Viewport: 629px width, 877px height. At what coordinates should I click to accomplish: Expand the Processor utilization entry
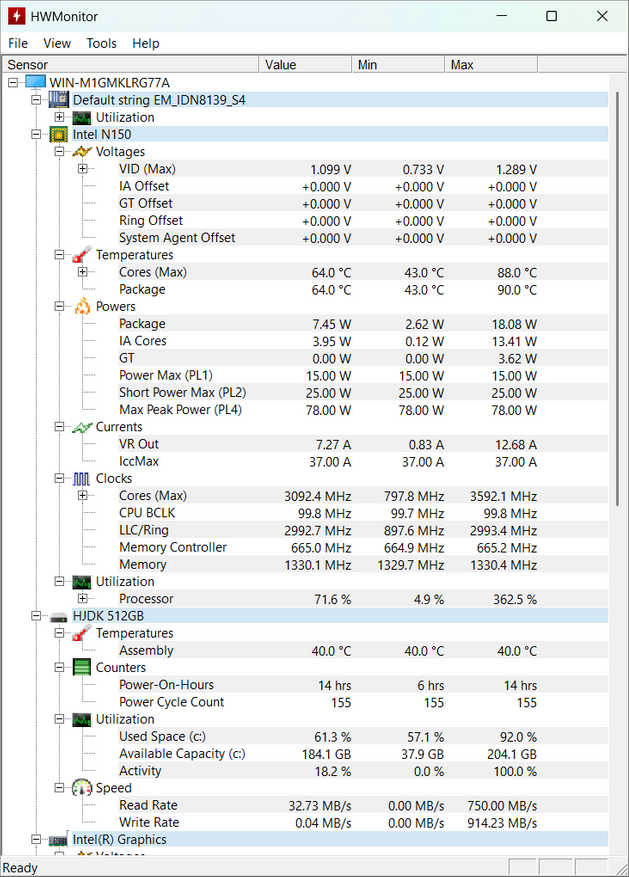tap(83, 599)
